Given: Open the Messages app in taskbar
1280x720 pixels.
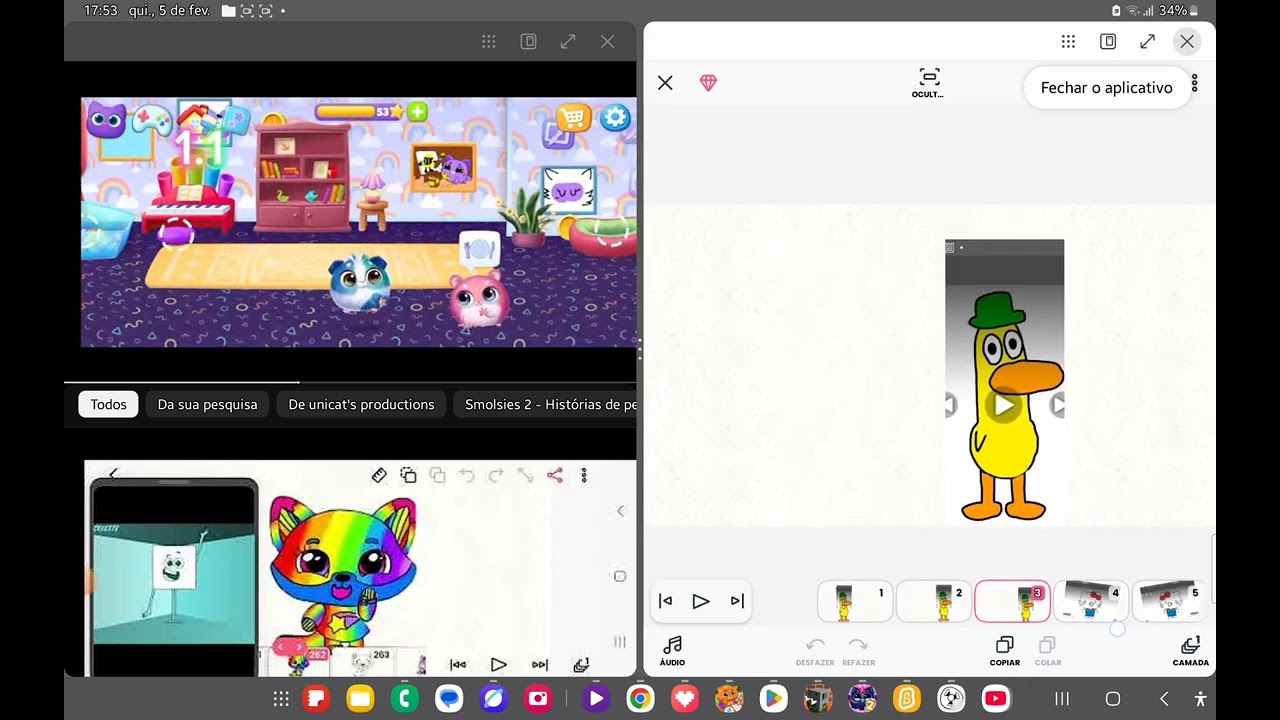Looking at the screenshot, I should [450, 699].
